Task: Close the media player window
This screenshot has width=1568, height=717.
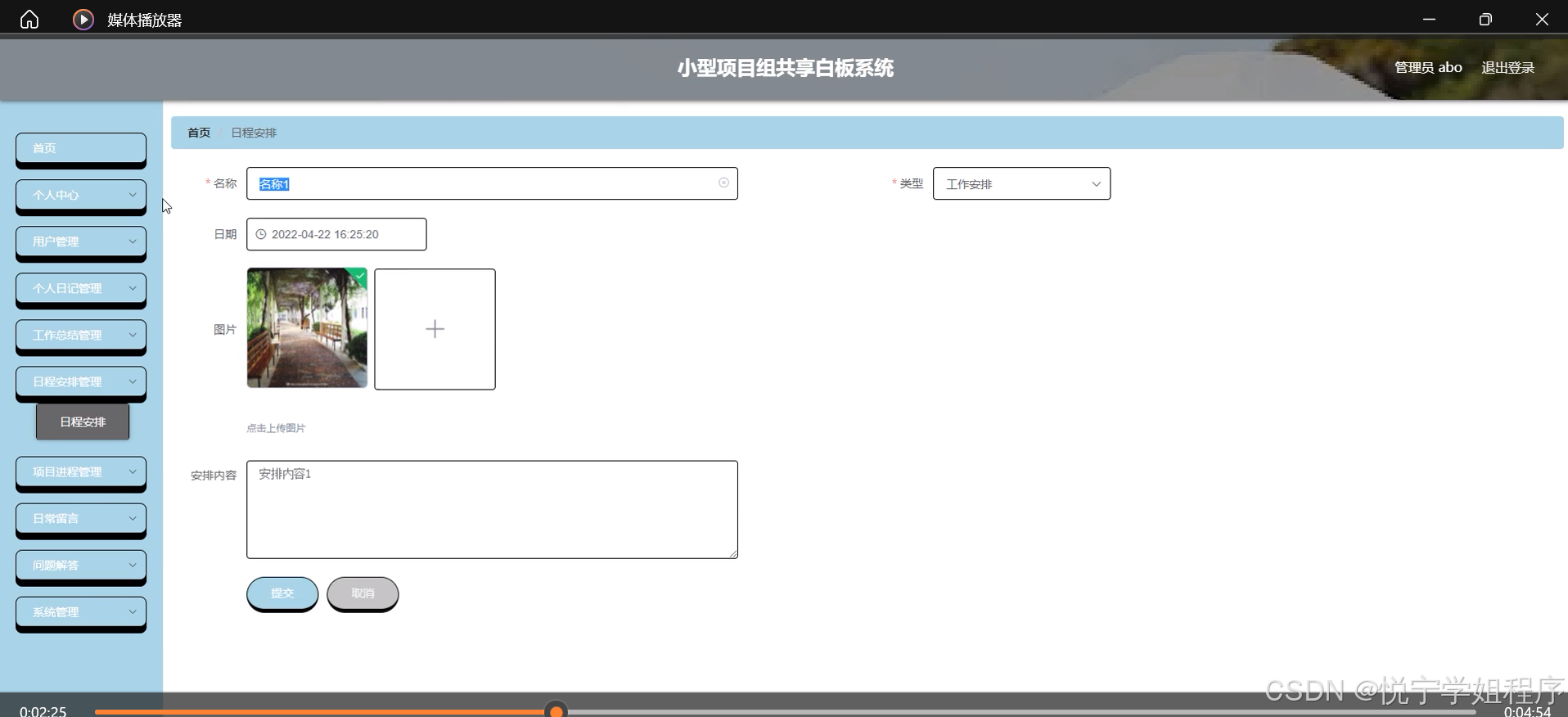Action: click(1542, 19)
